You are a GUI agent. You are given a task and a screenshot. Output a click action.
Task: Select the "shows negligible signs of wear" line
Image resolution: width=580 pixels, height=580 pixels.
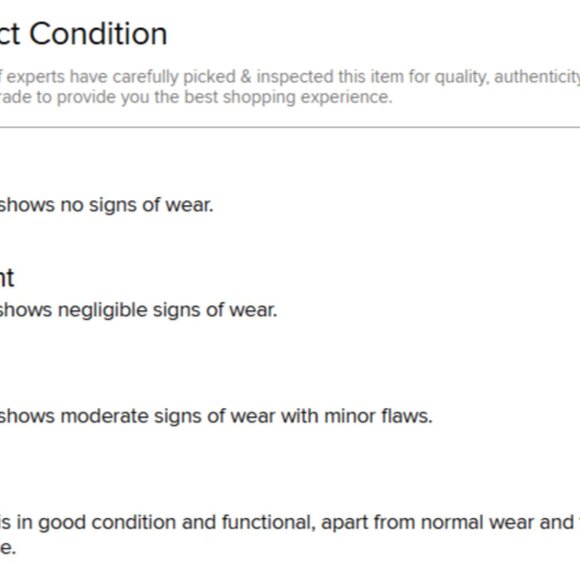point(138,310)
